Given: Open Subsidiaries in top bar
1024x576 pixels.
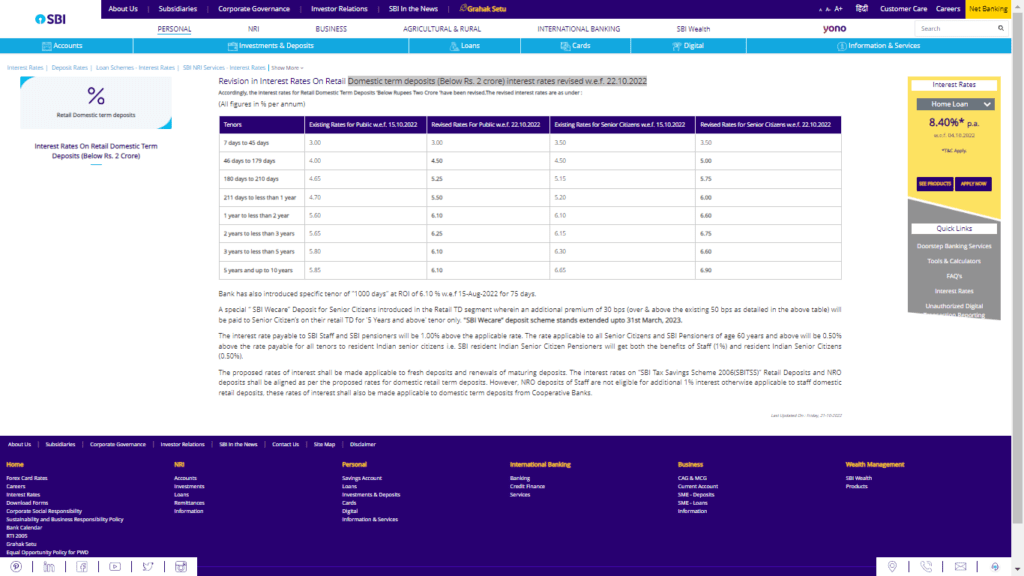Looking at the screenshot, I should tap(178, 8).
